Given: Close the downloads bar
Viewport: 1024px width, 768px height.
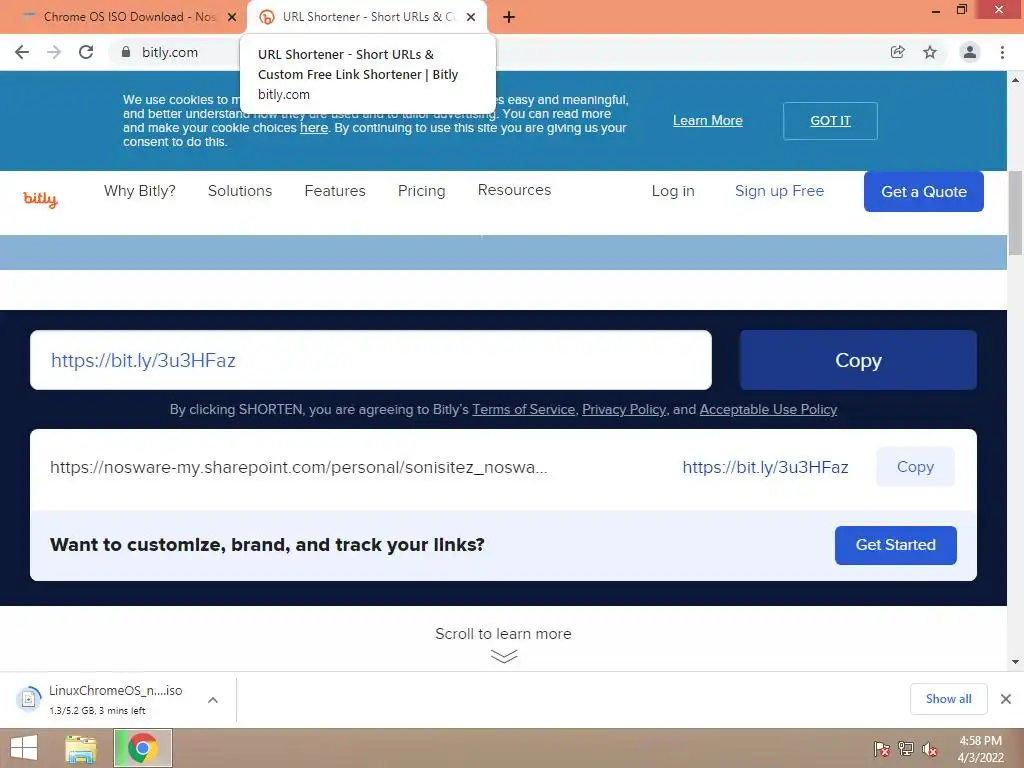Looking at the screenshot, I should point(1006,699).
